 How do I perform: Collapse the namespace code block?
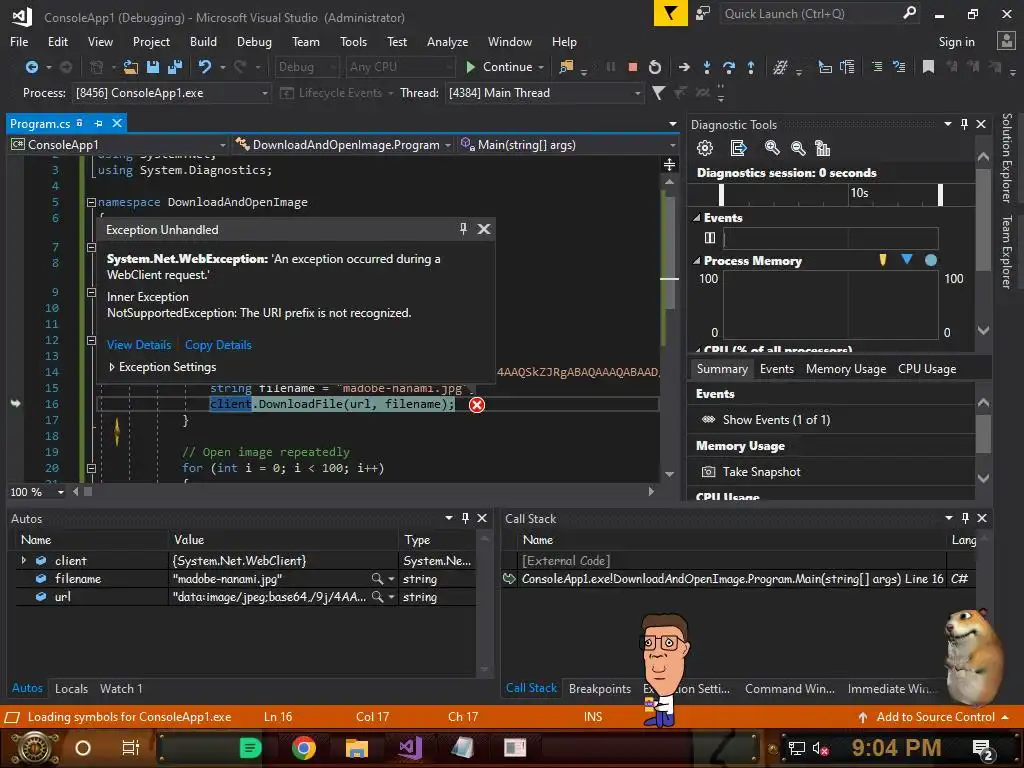91,202
